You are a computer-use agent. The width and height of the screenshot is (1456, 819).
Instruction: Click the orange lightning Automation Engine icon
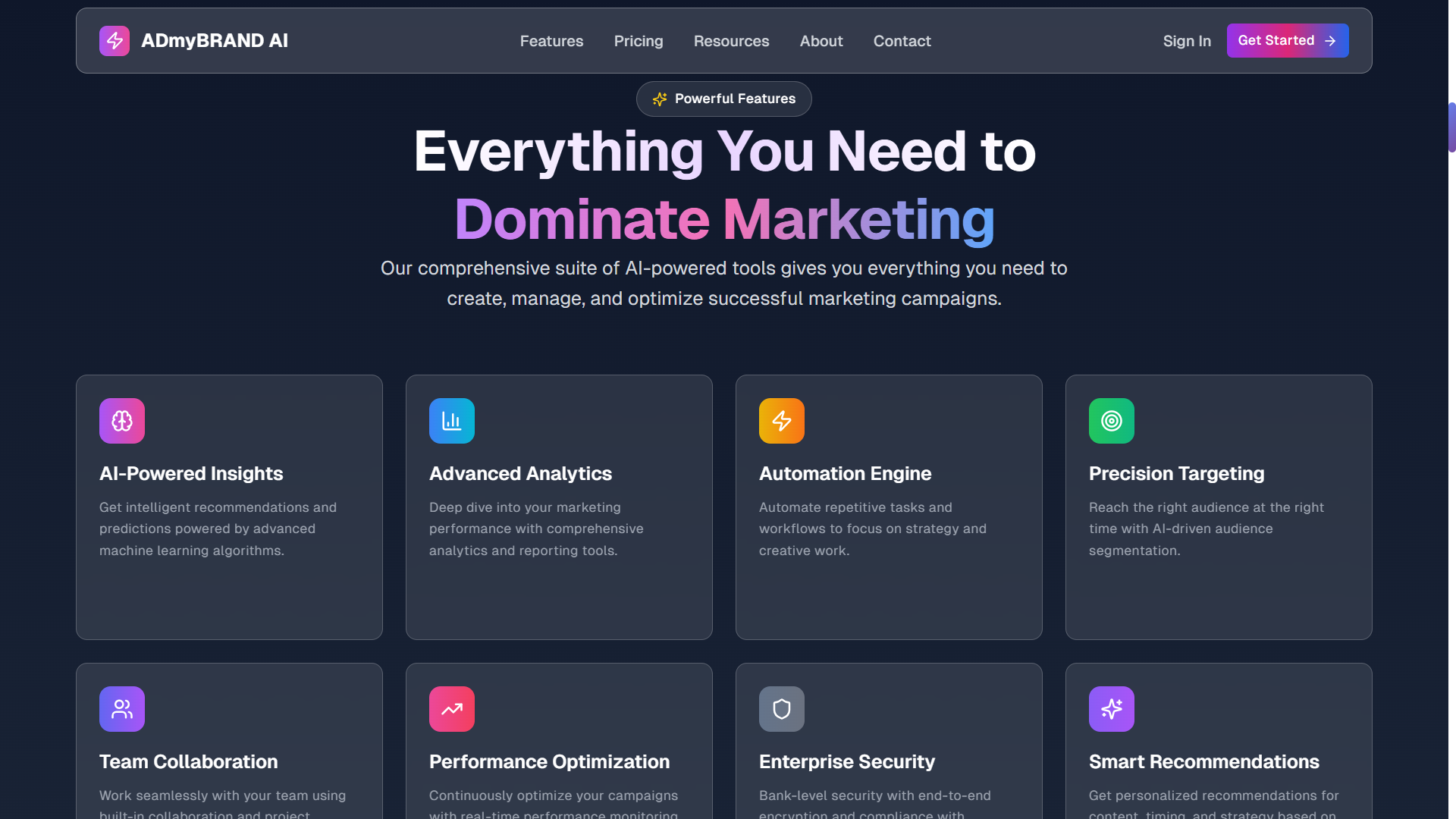pyautogui.click(x=782, y=421)
